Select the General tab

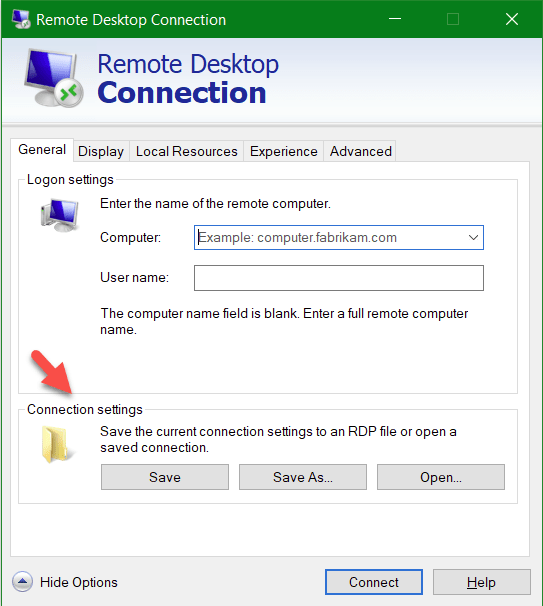coord(42,150)
